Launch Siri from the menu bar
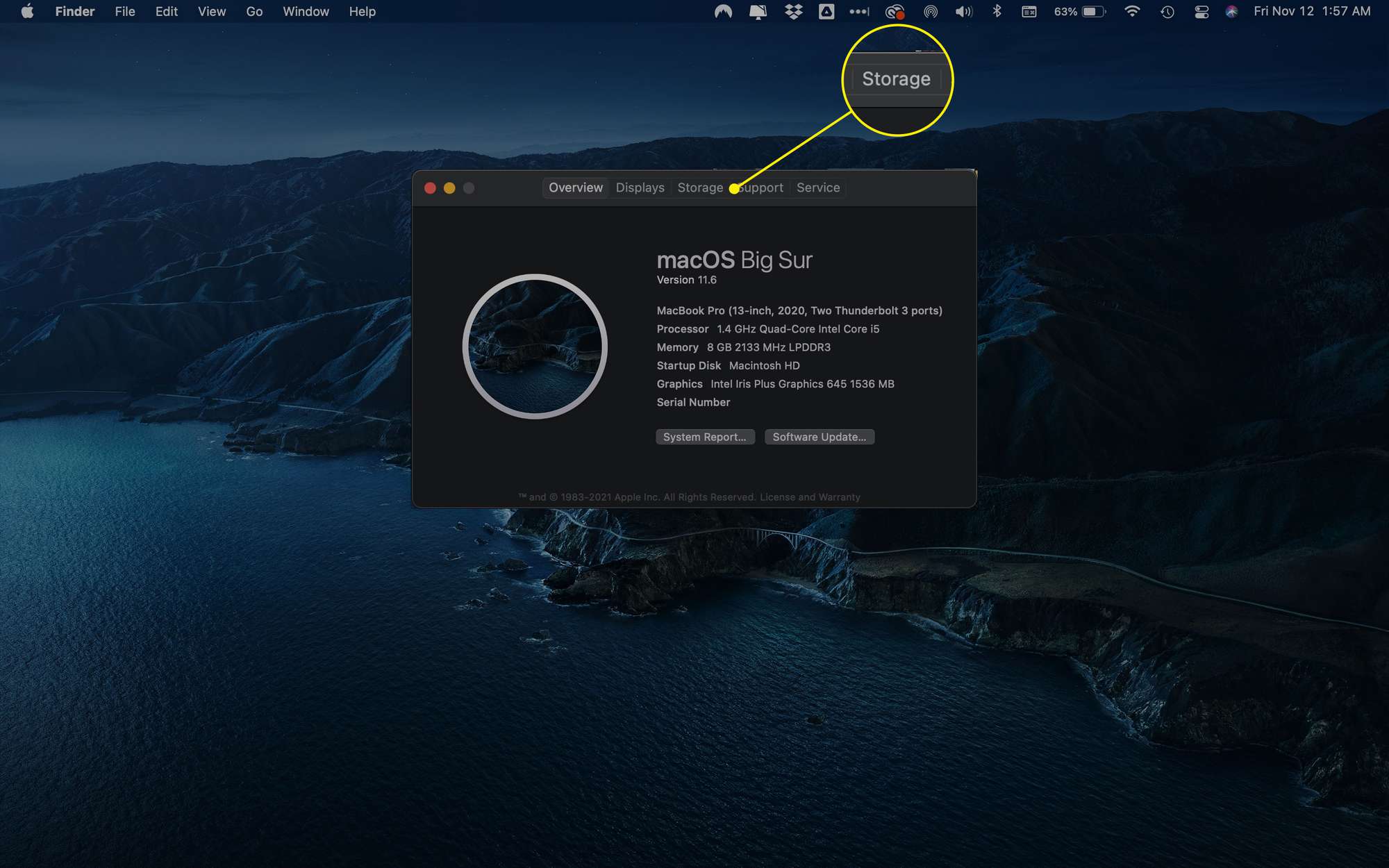The height and width of the screenshot is (868, 1389). (x=1231, y=12)
